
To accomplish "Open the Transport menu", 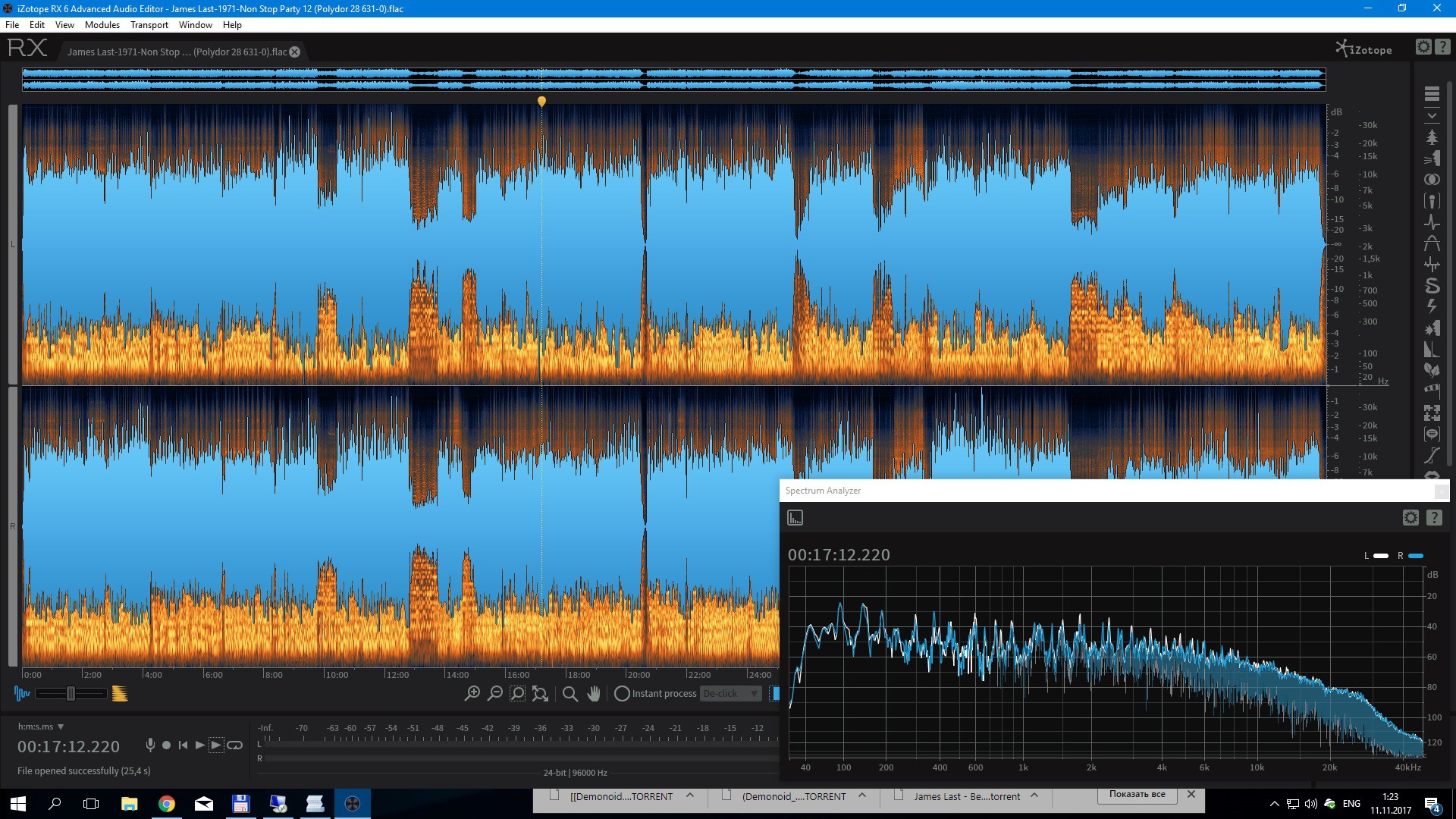I will tap(149, 25).
